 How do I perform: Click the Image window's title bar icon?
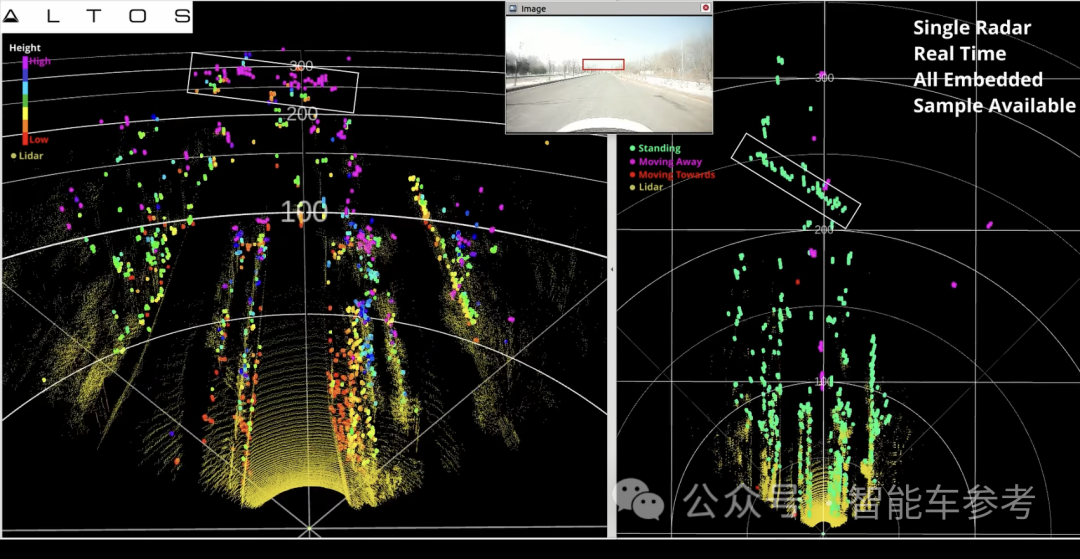tap(513, 8)
